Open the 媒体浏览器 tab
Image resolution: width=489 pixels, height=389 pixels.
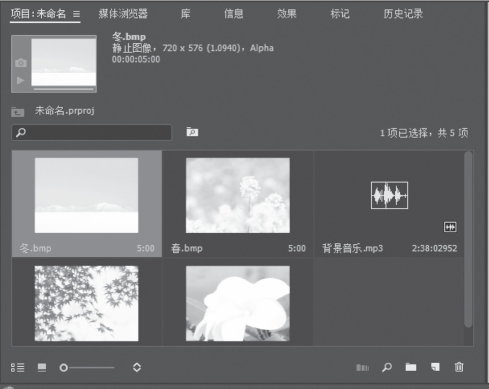tap(123, 14)
